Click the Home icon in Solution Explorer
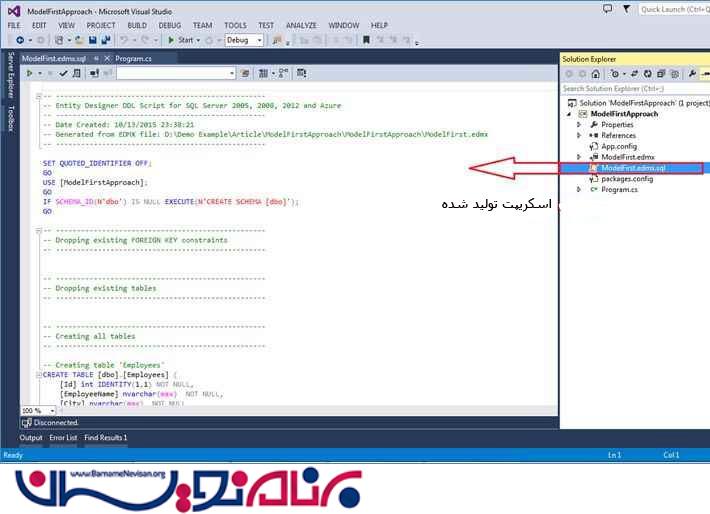This screenshot has width=710, height=514. [x=597, y=74]
